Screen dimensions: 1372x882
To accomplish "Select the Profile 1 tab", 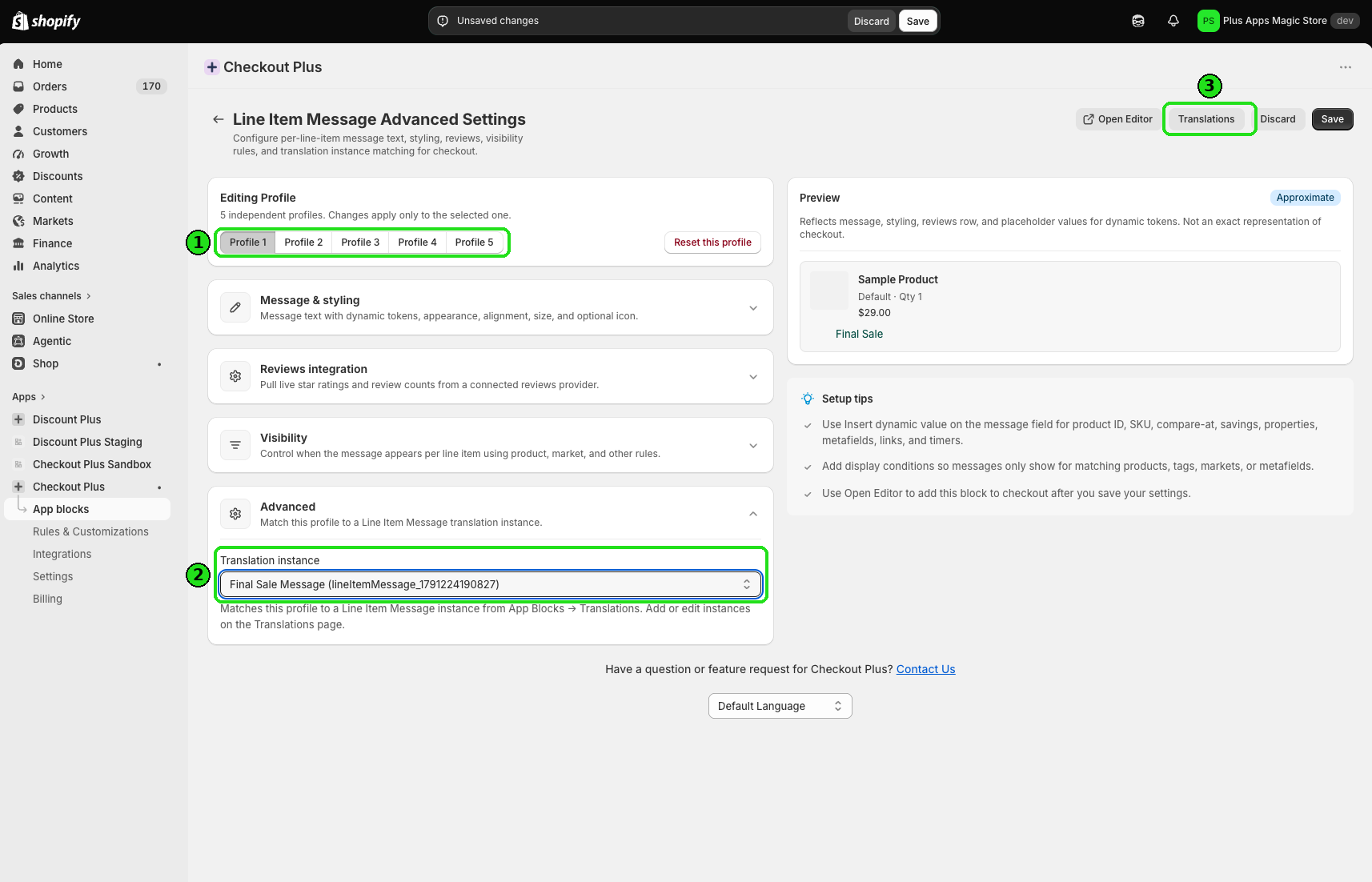I will coord(248,243).
